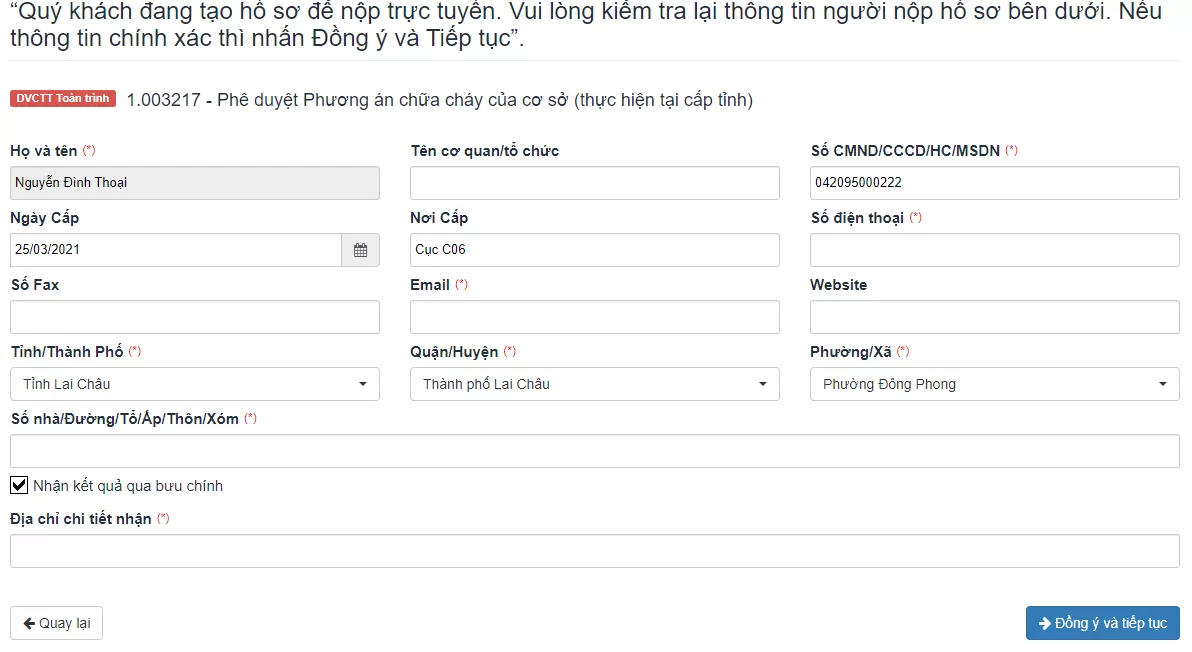Focus the Số điện thoại input field

pos(994,250)
